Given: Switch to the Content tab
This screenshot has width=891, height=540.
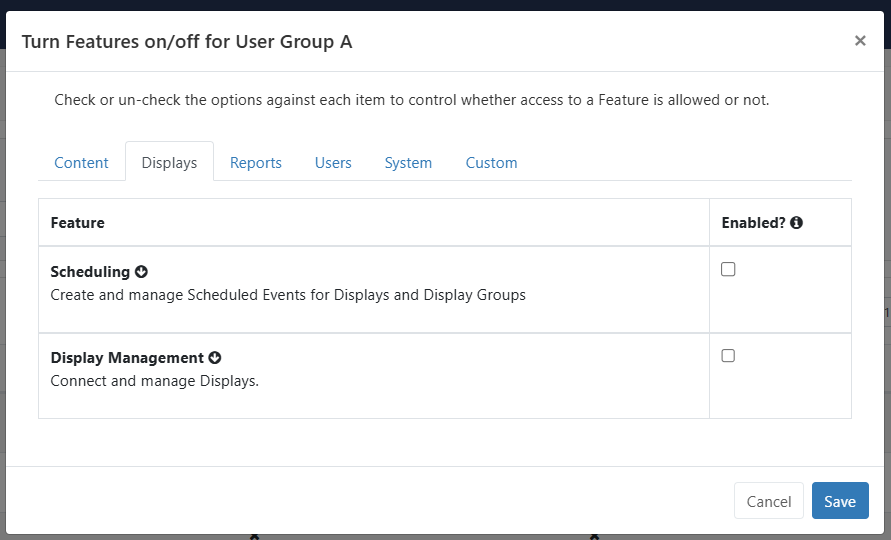Looking at the screenshot, I should (81, 163).
